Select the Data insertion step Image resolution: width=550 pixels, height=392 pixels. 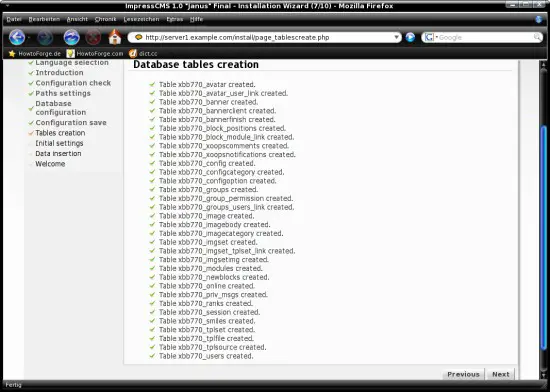pyautogui.click(x=58, y=154)
